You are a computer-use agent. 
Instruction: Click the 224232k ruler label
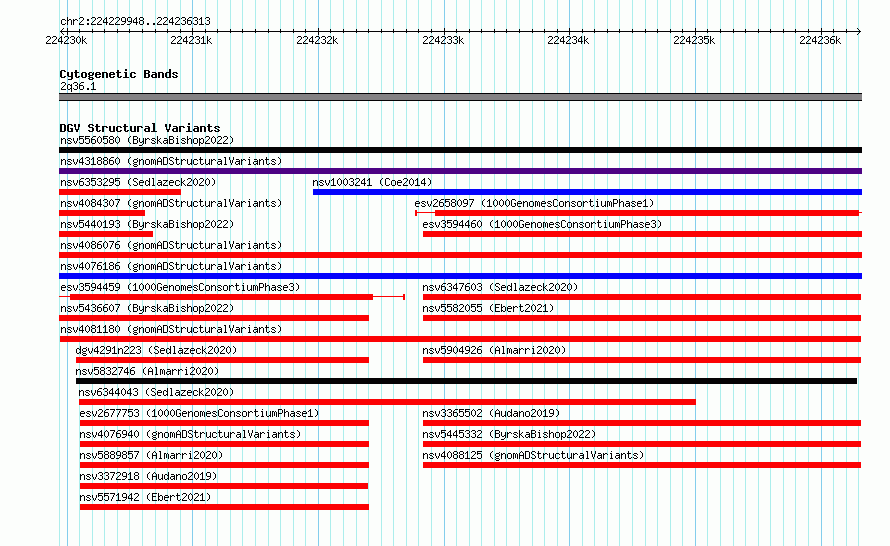pyautogui.click(x=317, y=40)
